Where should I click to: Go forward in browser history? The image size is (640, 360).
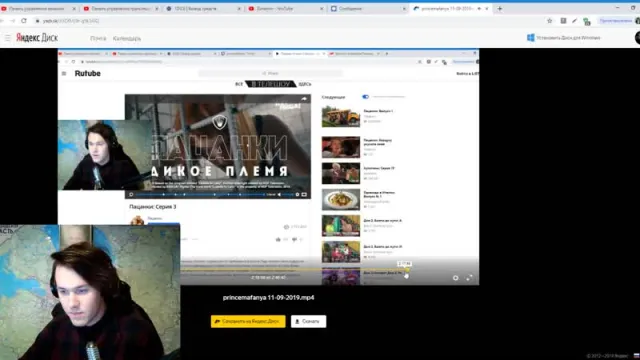tap(13, 21)
